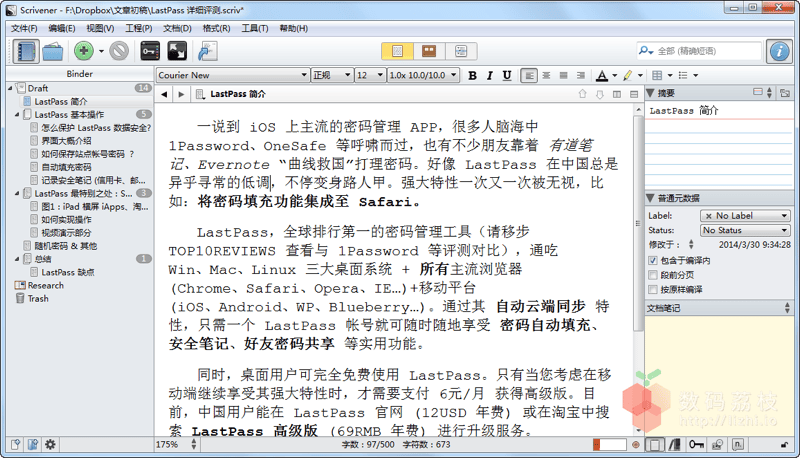
Task: Toggle the 包含于编译内 checkbox
Action: point(653,261)
